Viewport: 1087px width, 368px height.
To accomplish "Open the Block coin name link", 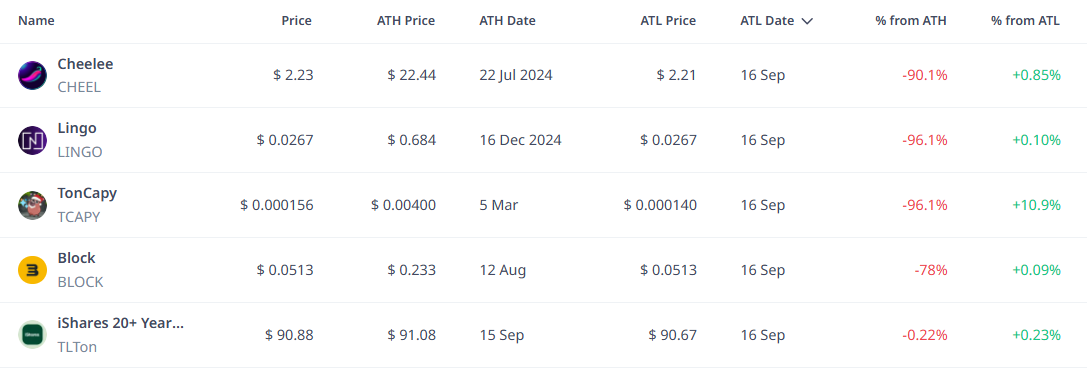I will pos(76,258).
